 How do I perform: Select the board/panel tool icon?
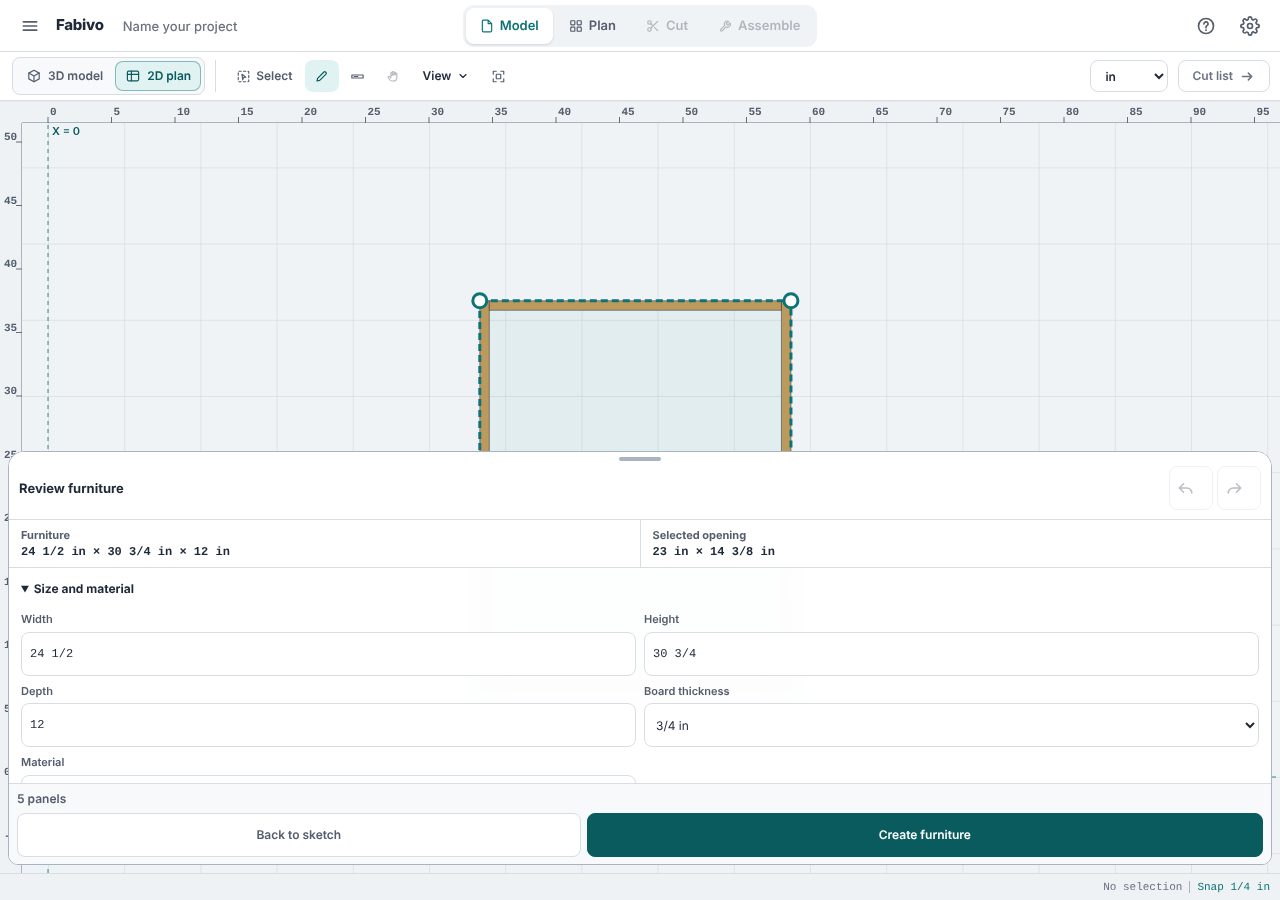pyautogui.click(x=358, y=76)
